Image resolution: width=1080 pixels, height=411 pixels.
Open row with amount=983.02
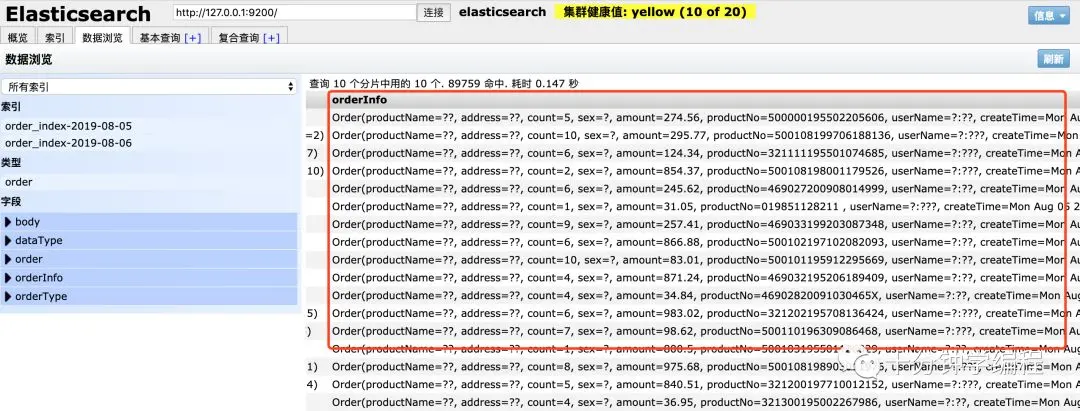click(693, 313)
